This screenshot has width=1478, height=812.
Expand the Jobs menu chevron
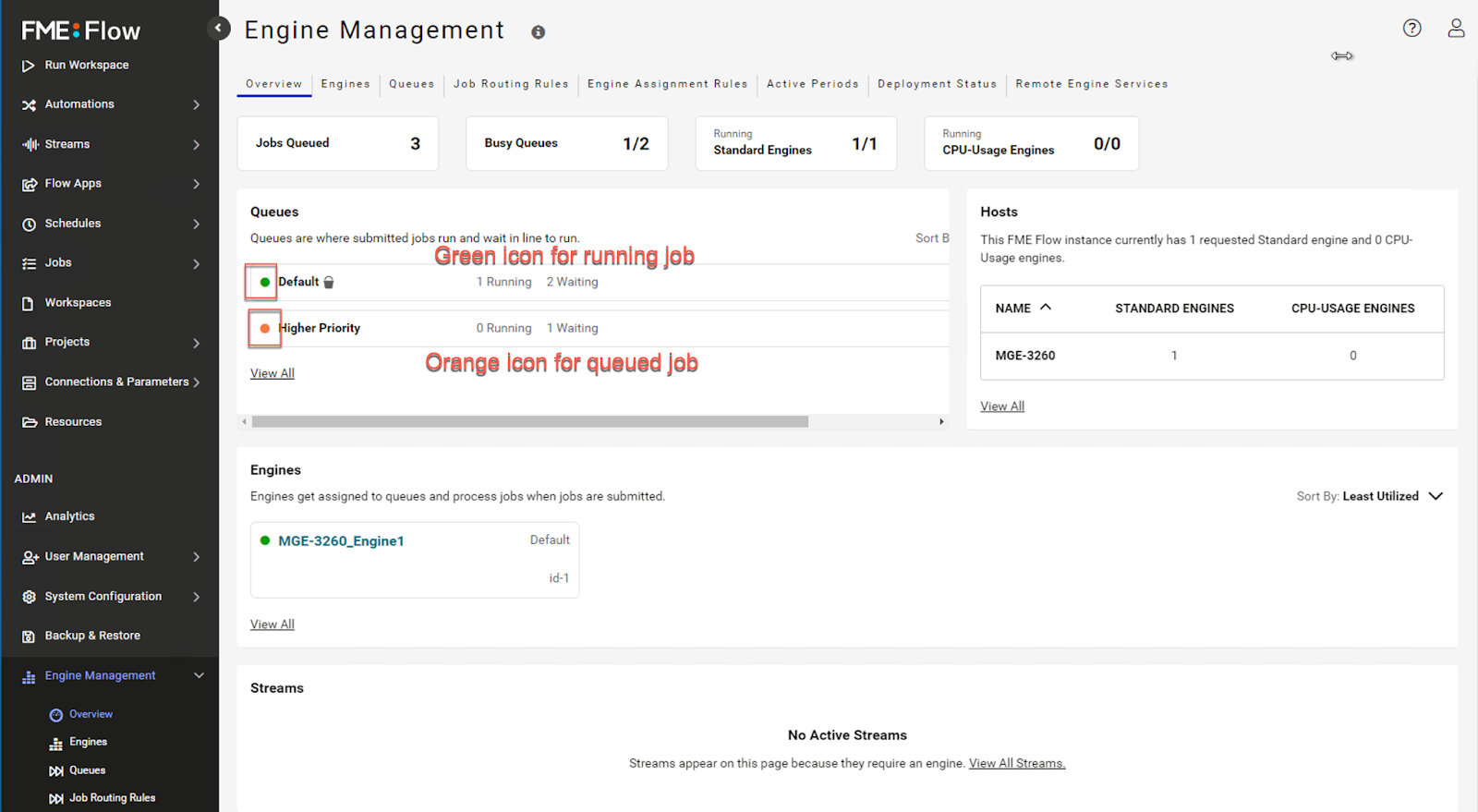click(x=196, y=263)
